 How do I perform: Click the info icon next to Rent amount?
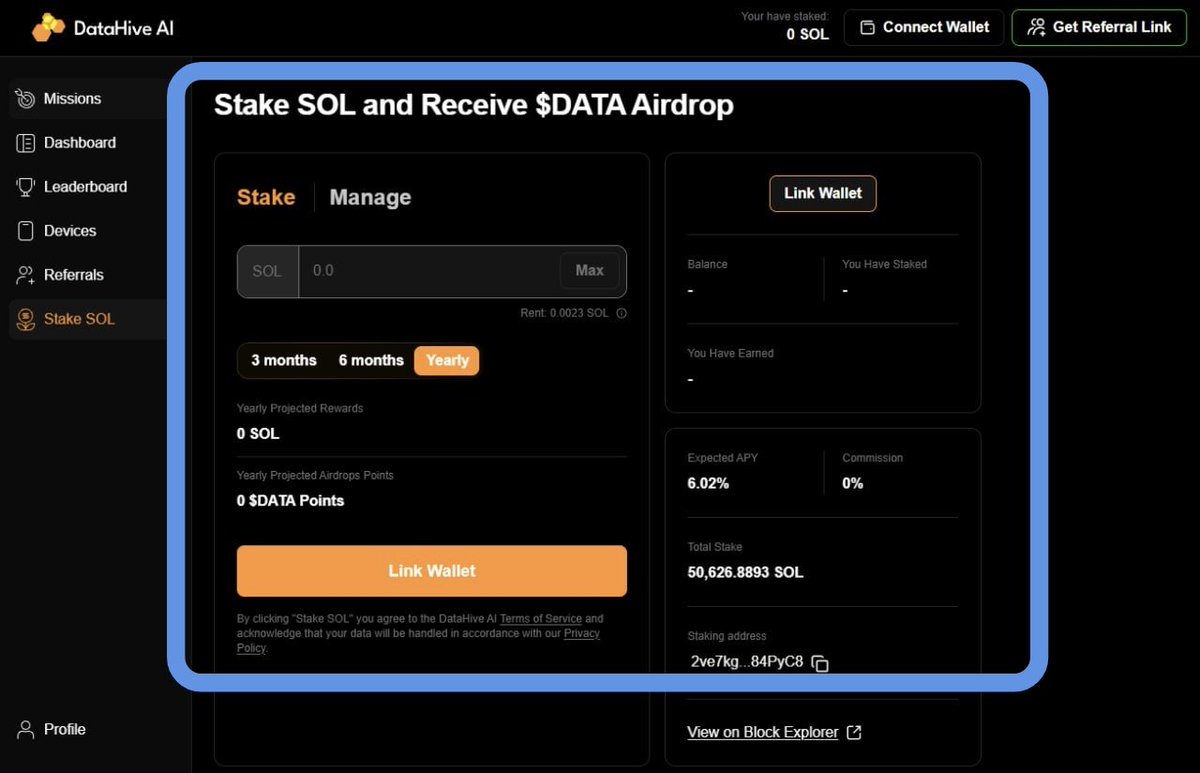621,313
